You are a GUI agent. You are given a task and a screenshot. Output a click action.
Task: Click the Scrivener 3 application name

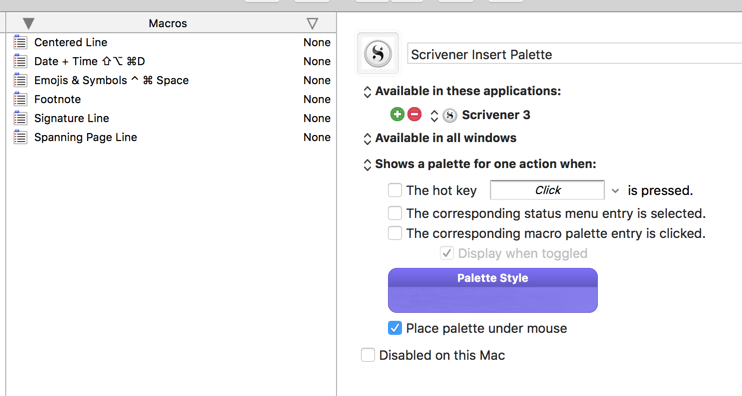point(496,115)
